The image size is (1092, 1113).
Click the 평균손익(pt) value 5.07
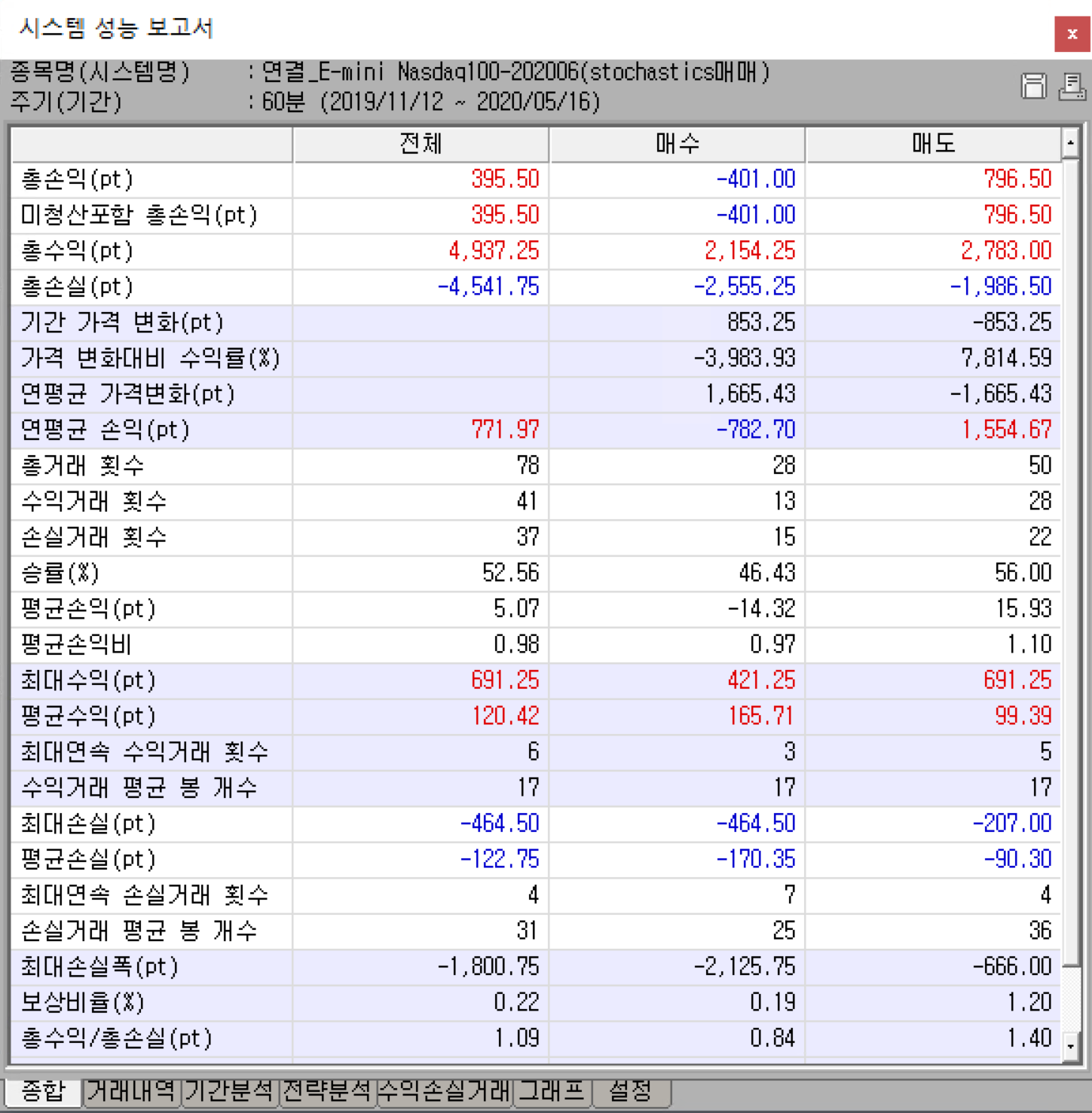click(517, 609)
